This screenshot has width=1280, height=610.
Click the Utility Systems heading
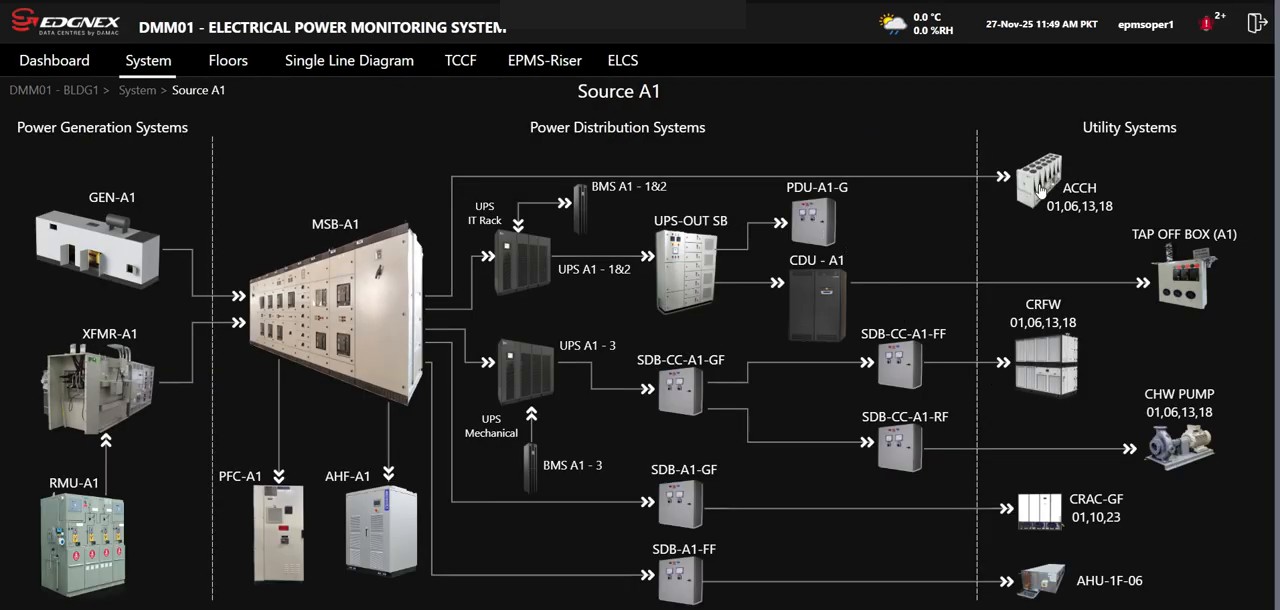[1129, 127]
